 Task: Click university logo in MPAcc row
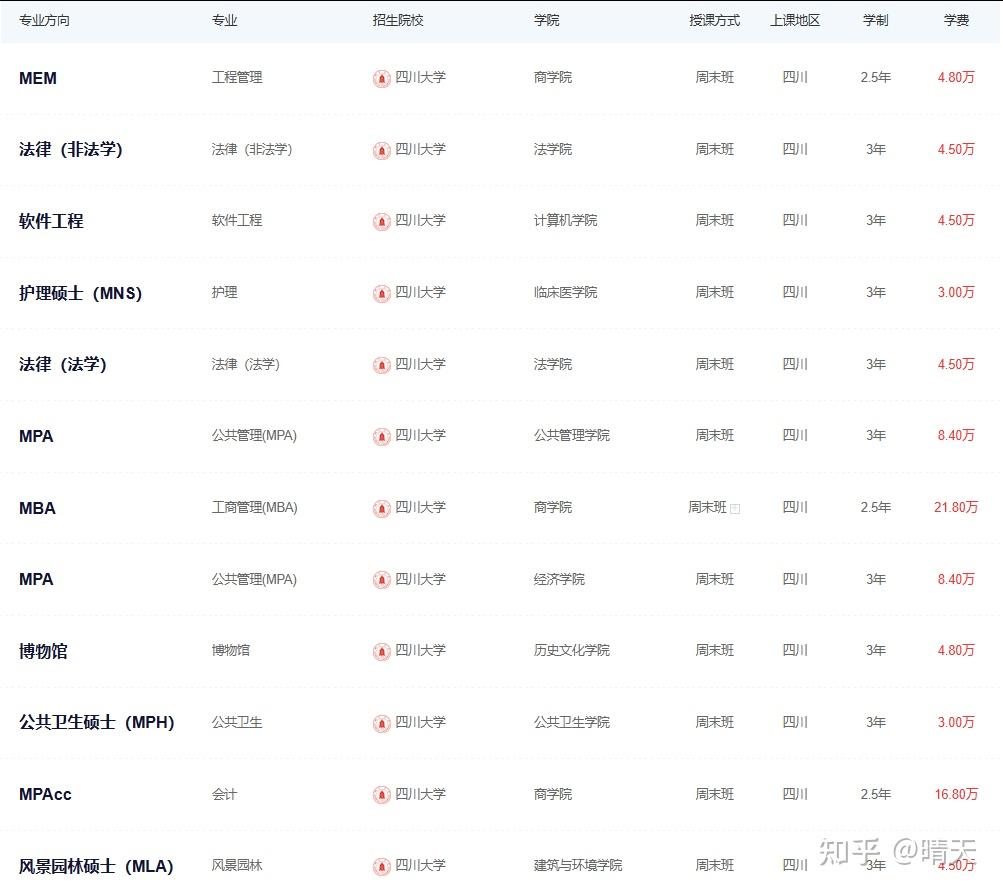pyautogui.click(x=382, y=795)
